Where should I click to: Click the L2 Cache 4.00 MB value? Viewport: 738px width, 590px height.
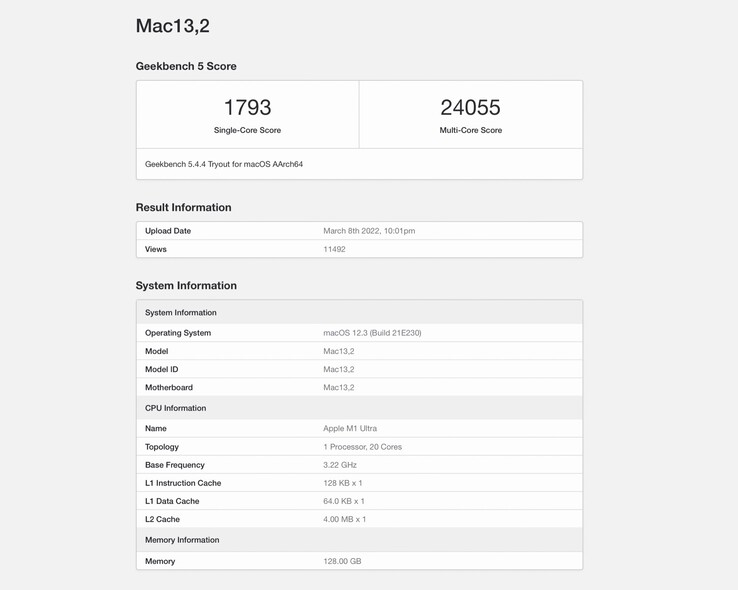344,519
